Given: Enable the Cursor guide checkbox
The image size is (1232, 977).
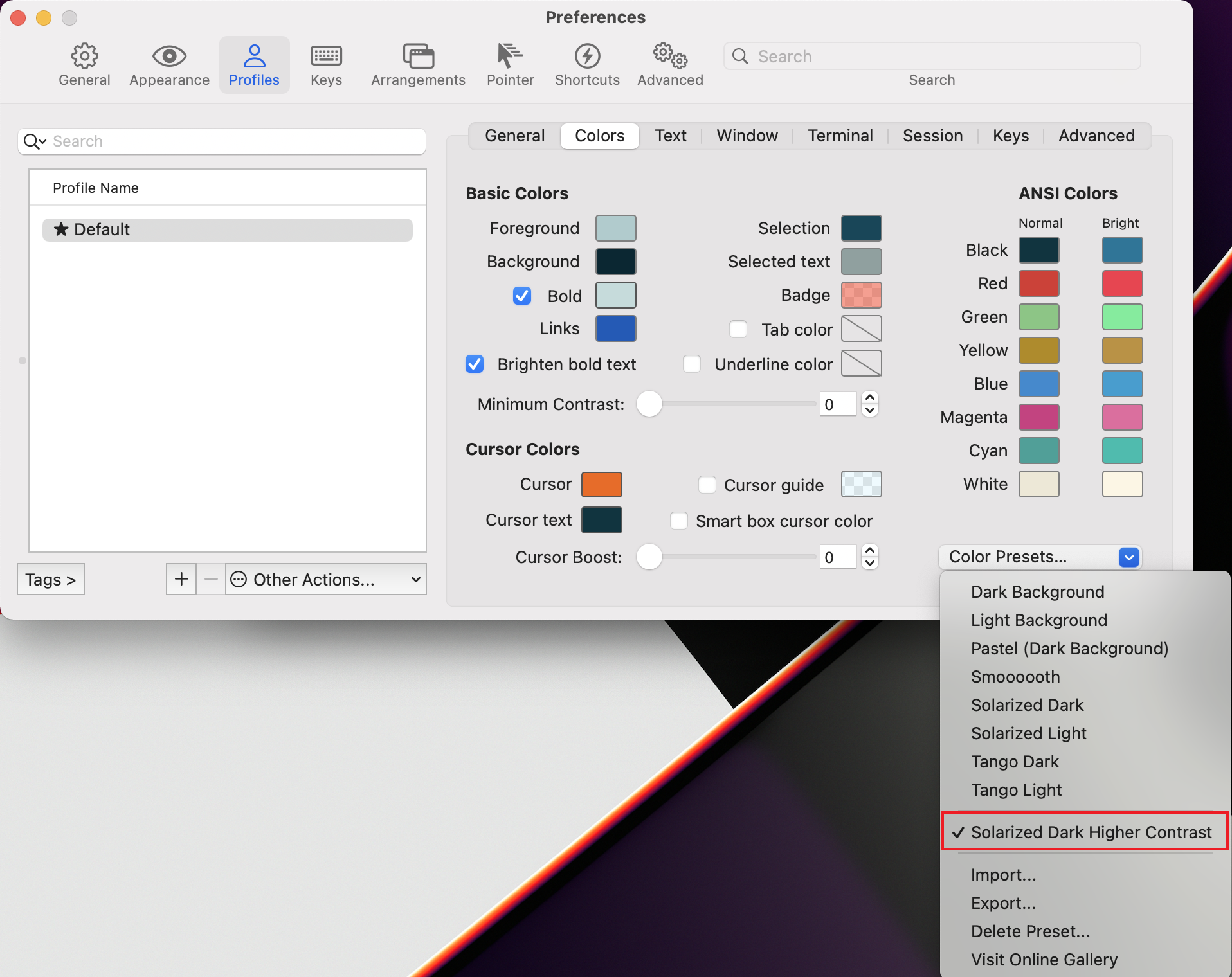Looking at the screenshot, I should (x=707, y=485).
